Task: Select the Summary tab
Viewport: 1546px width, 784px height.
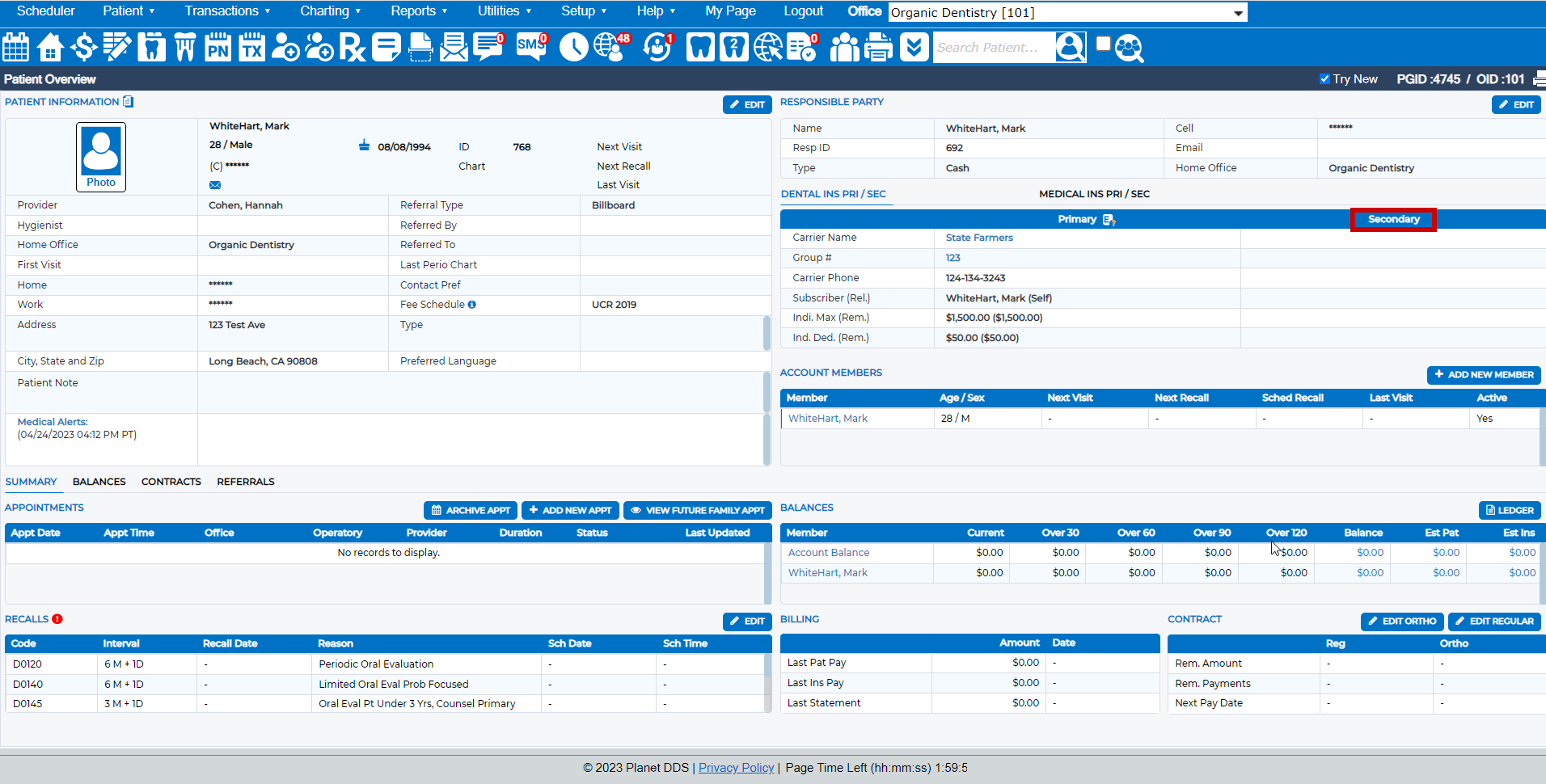Action: click(31, 482)
